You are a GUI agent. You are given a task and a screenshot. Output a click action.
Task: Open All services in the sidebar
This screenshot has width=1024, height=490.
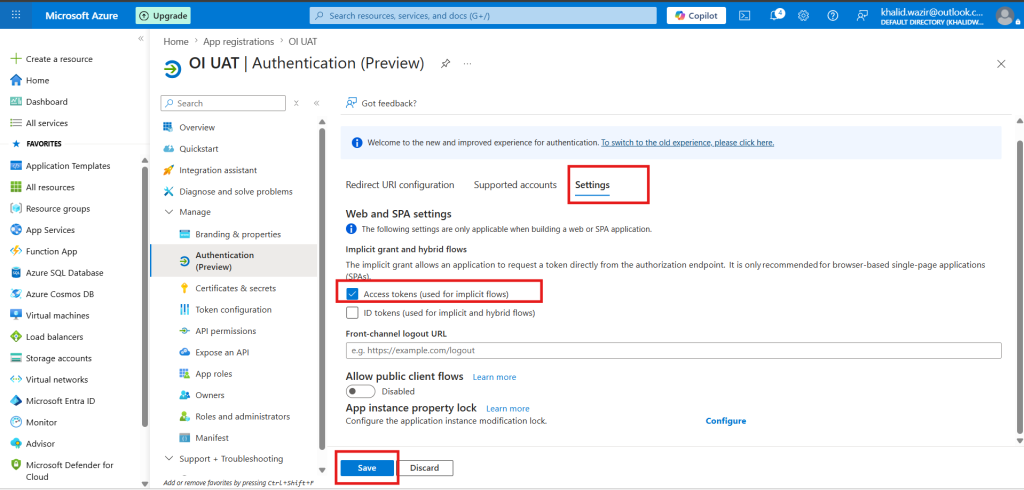(x=46, y=123)
